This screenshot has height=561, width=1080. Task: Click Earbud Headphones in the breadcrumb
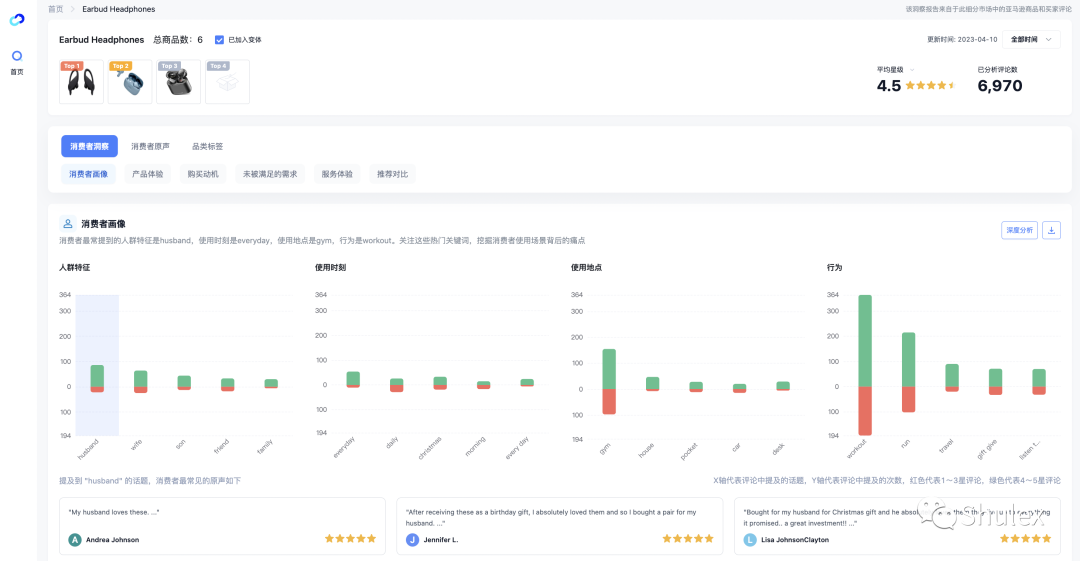coord(118,9)
